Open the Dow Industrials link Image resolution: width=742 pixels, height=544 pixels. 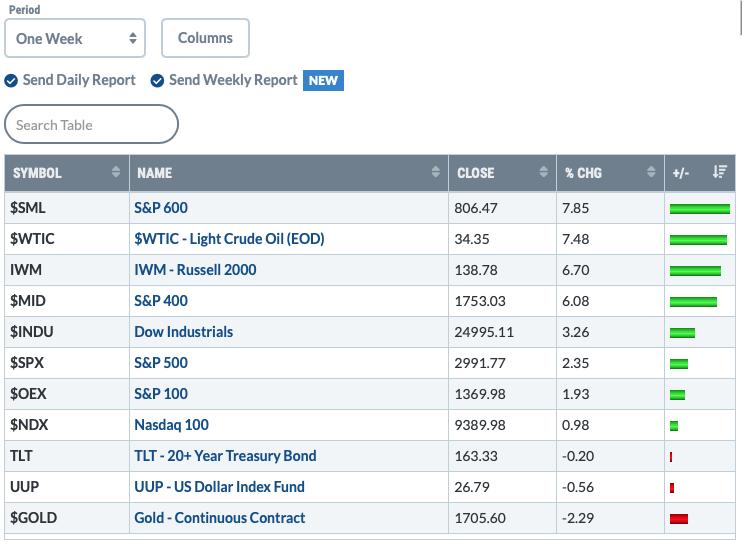[x=184, y=332]
